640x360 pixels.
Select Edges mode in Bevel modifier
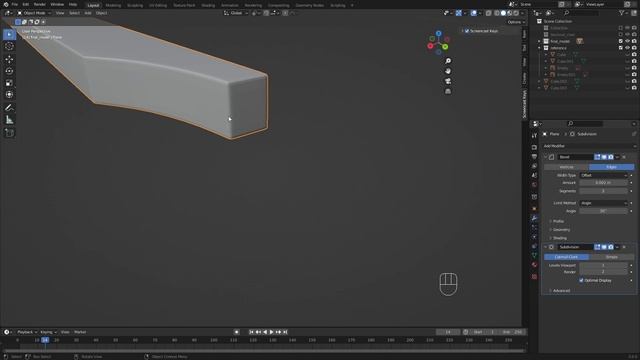point(611,167)
